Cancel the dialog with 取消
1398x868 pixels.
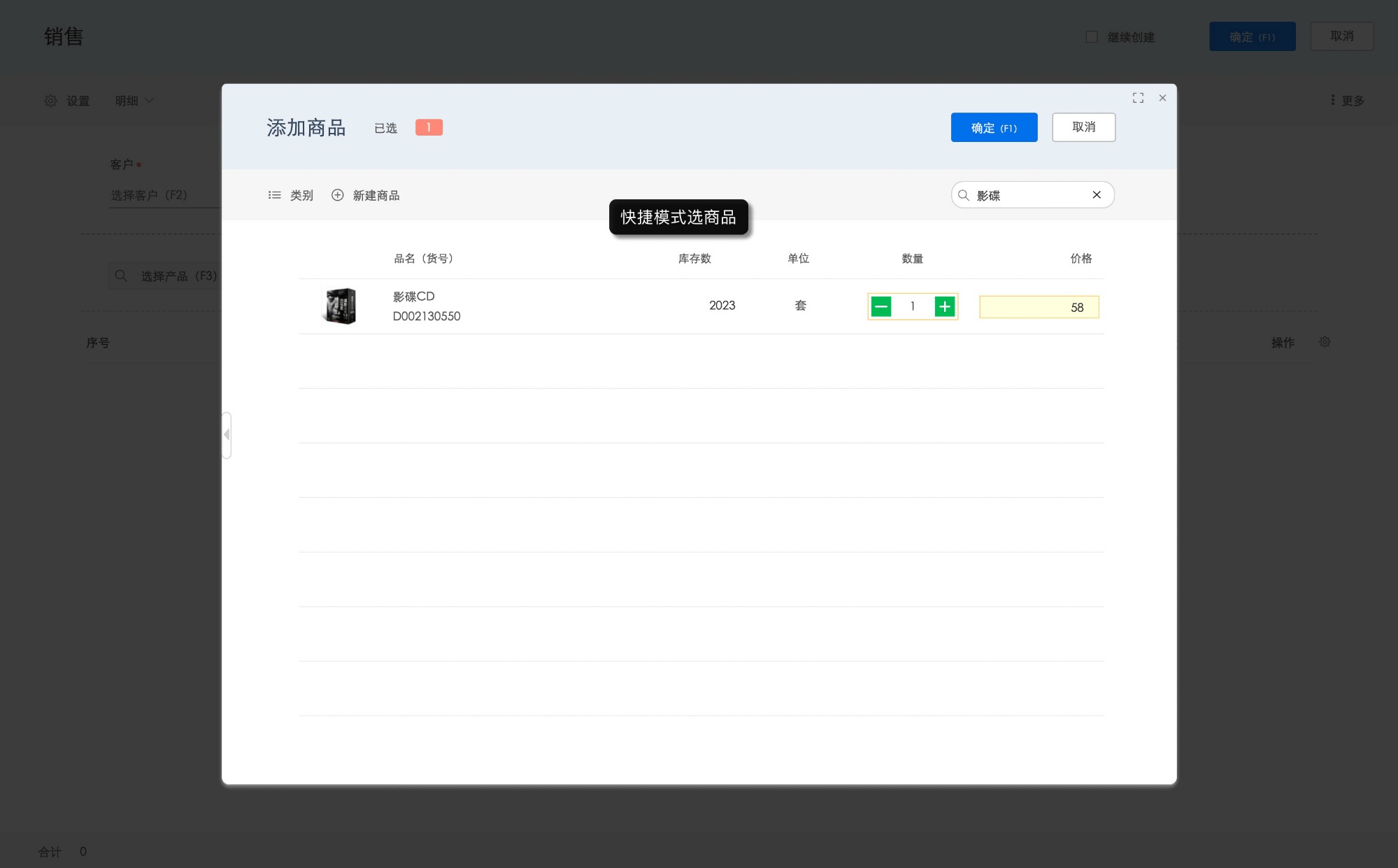(1083, 127)
